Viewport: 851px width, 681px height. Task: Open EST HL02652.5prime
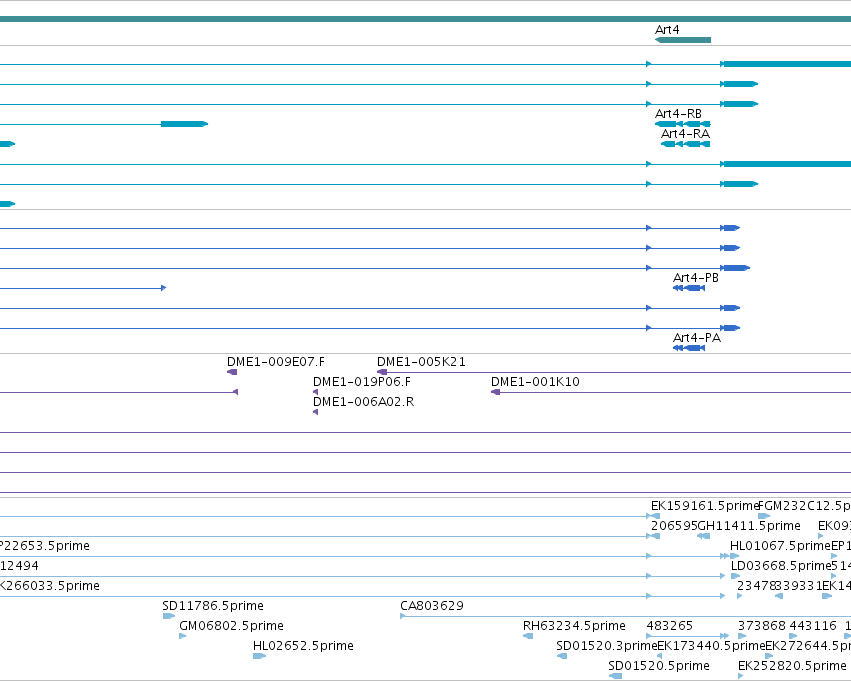click(x=259, y=656)
